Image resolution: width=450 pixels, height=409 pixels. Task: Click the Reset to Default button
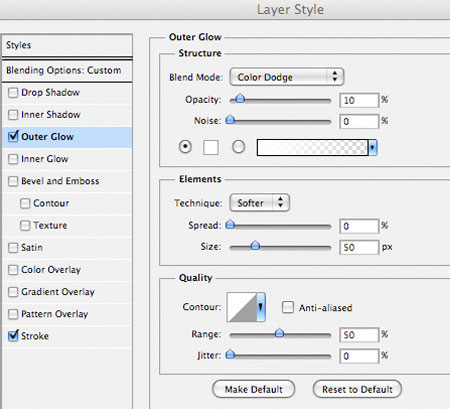(x=357, y=389)
